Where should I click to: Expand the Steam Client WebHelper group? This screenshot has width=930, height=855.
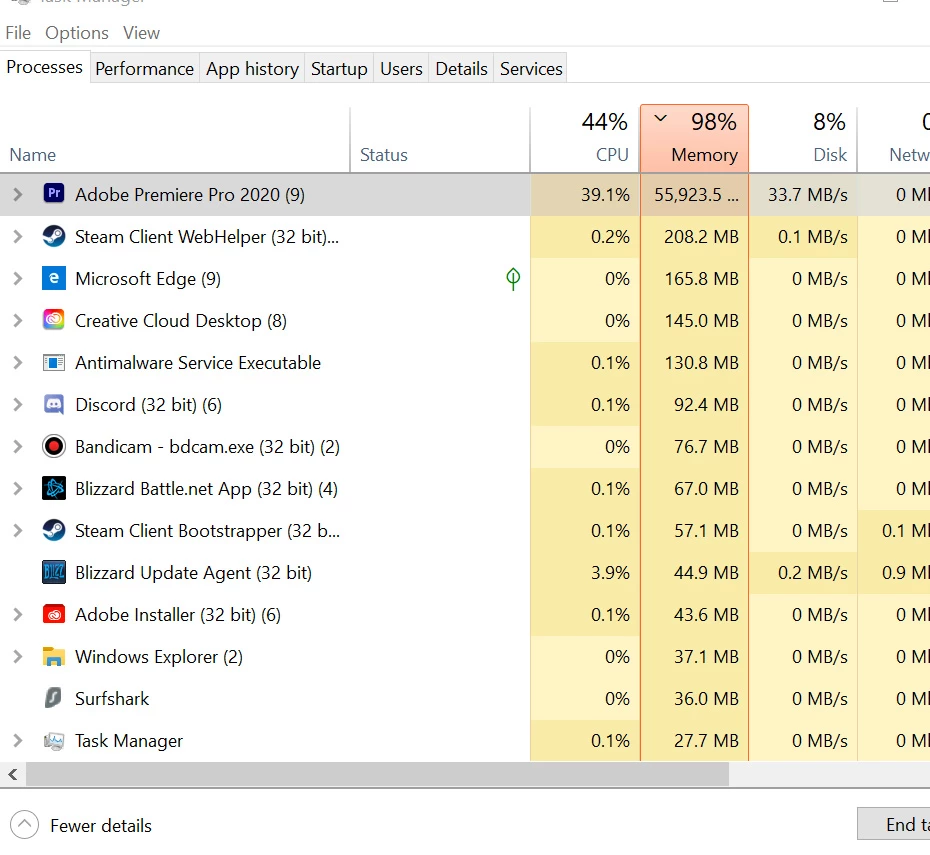pos(18,237)
